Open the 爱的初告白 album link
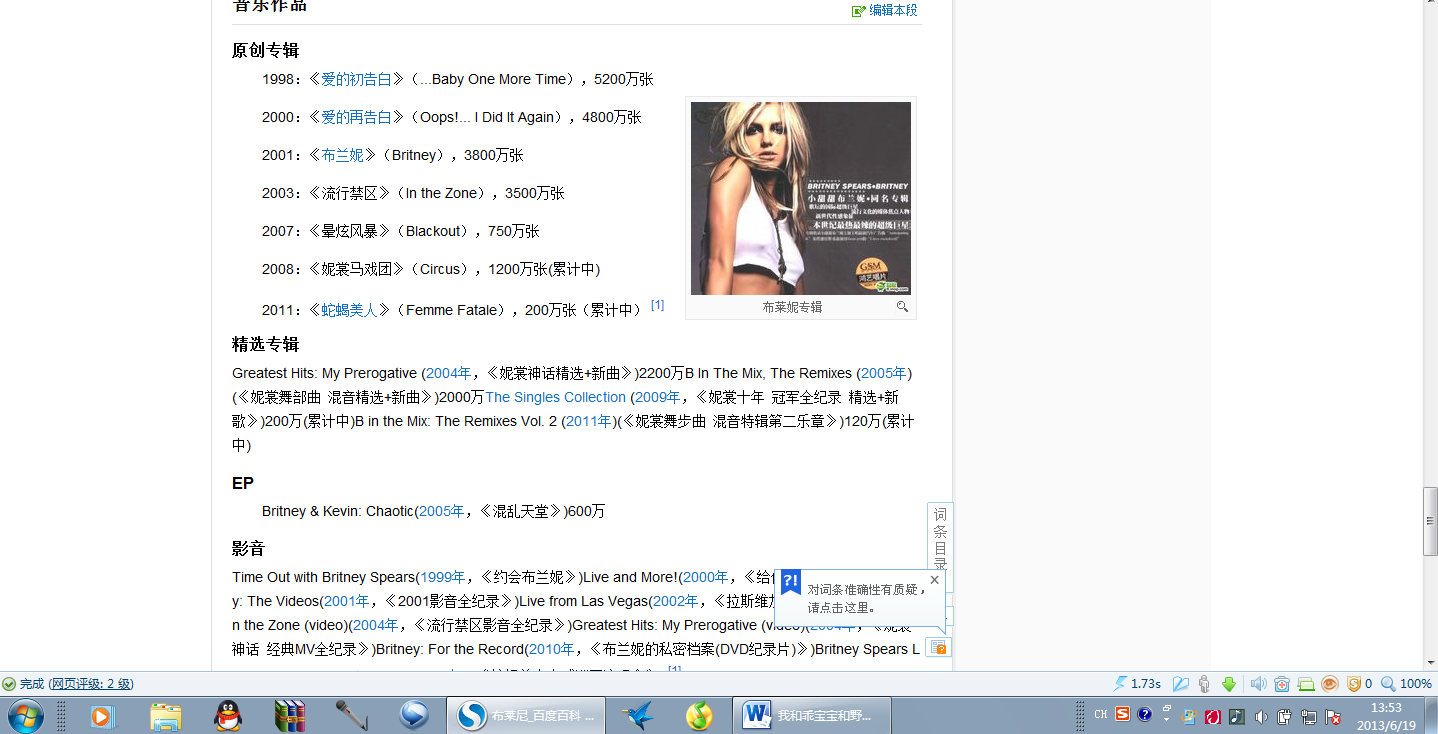 click(356, 79)
